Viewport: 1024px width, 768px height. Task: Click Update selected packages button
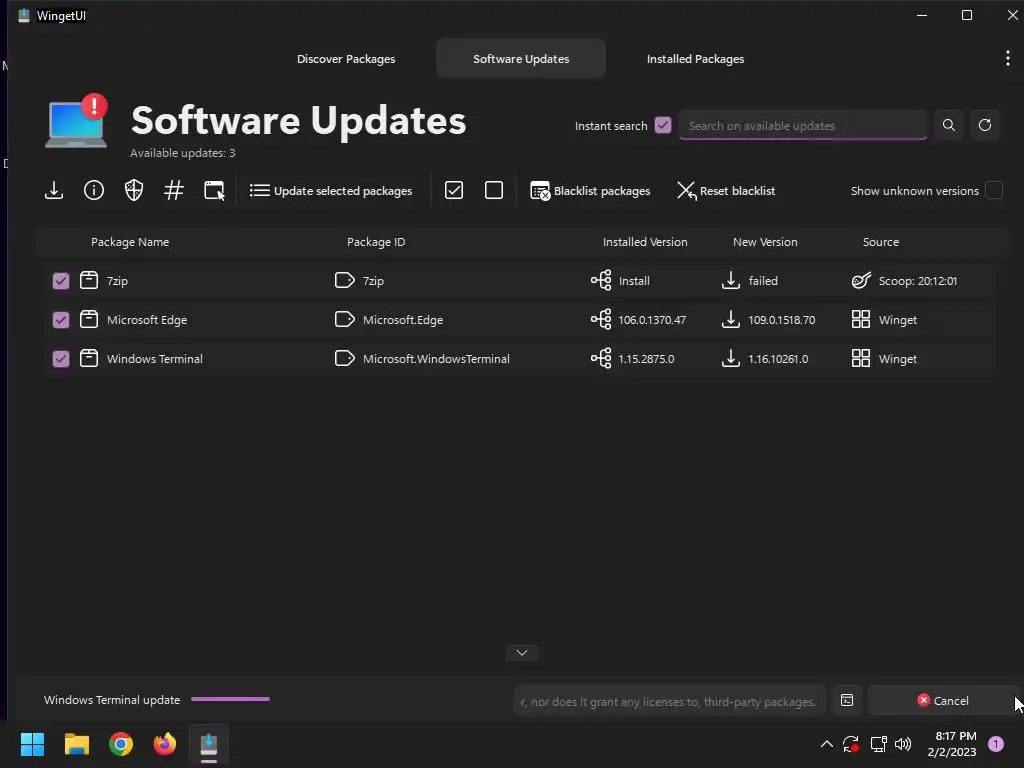pyautogui.click(x=331, y=191)
